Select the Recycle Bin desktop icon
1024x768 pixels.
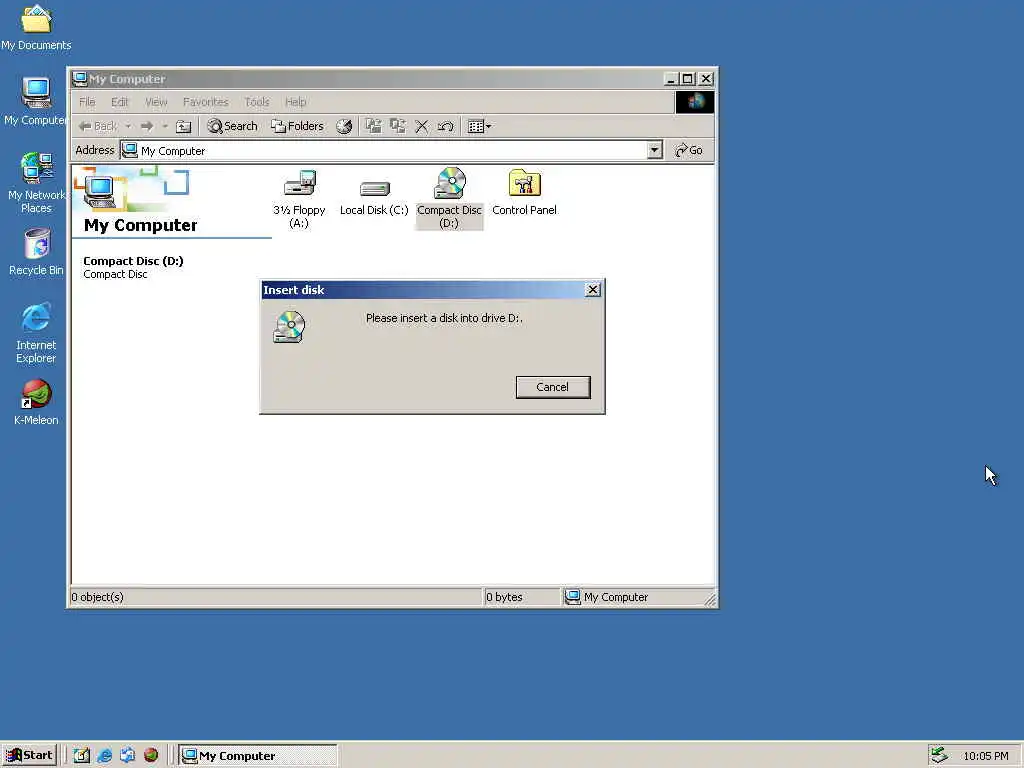pyautogui.click(x=36, y=253)
